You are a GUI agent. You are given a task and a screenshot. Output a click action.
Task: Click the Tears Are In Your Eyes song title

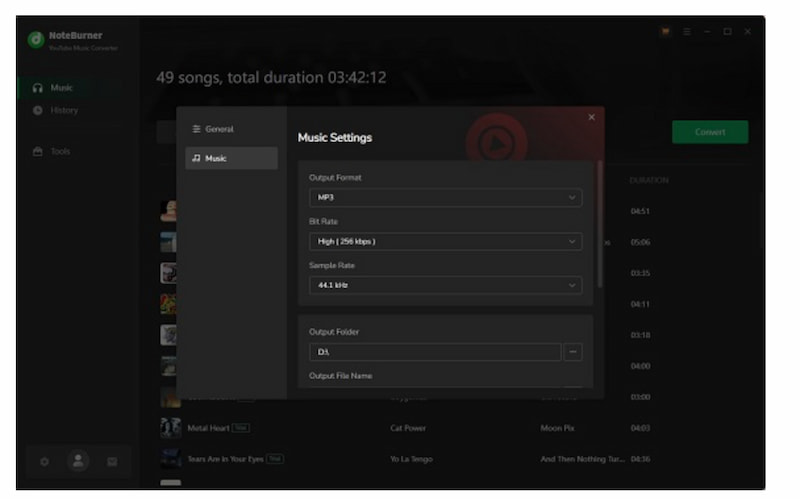[x=226, y=459]
